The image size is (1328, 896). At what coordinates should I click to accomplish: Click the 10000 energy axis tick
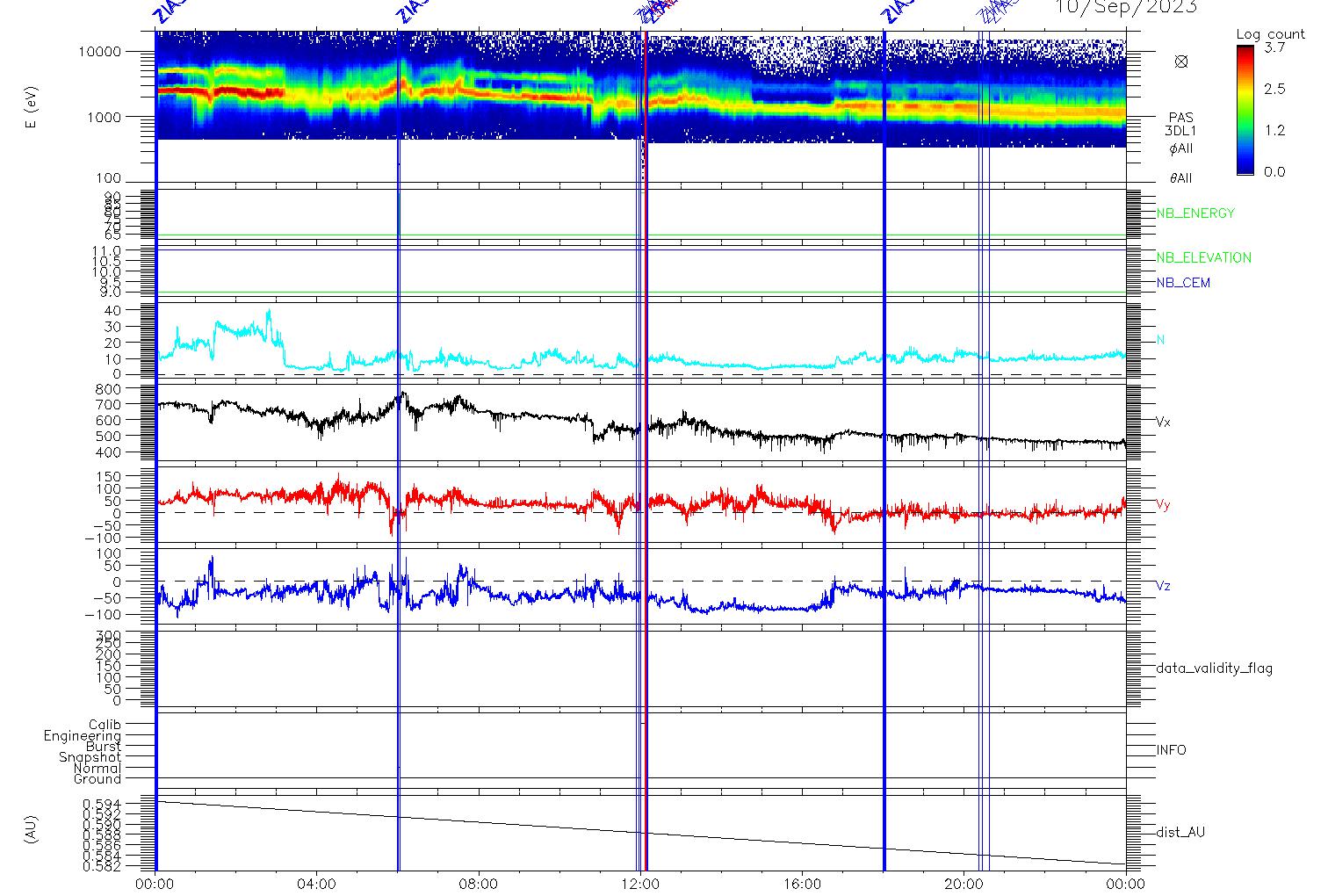tap(99, 52)
